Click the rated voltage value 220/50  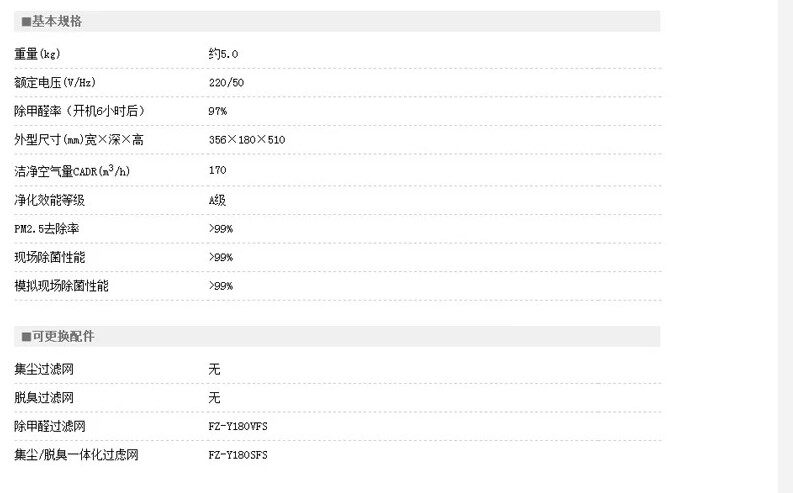(226, 82)
